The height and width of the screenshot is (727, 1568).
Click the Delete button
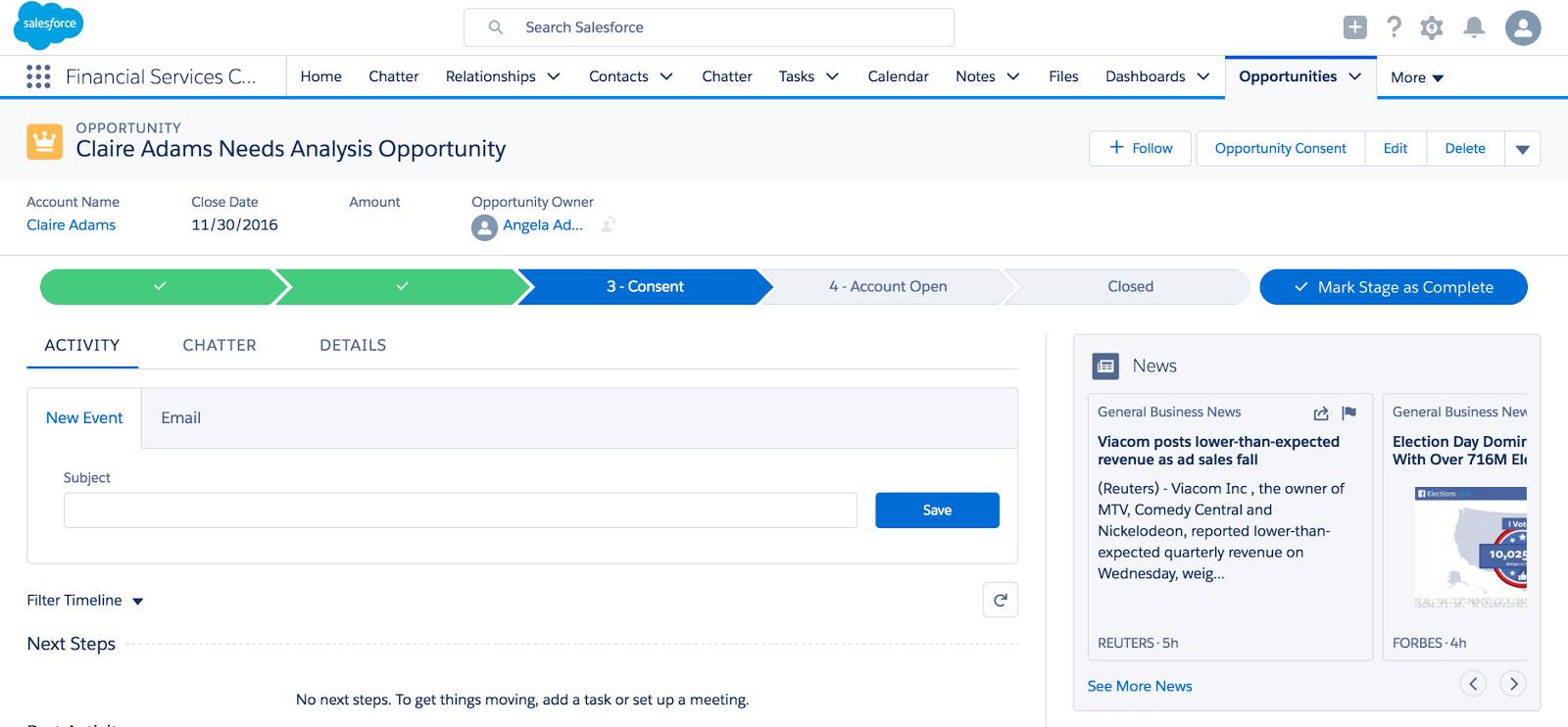point(1465,149)
